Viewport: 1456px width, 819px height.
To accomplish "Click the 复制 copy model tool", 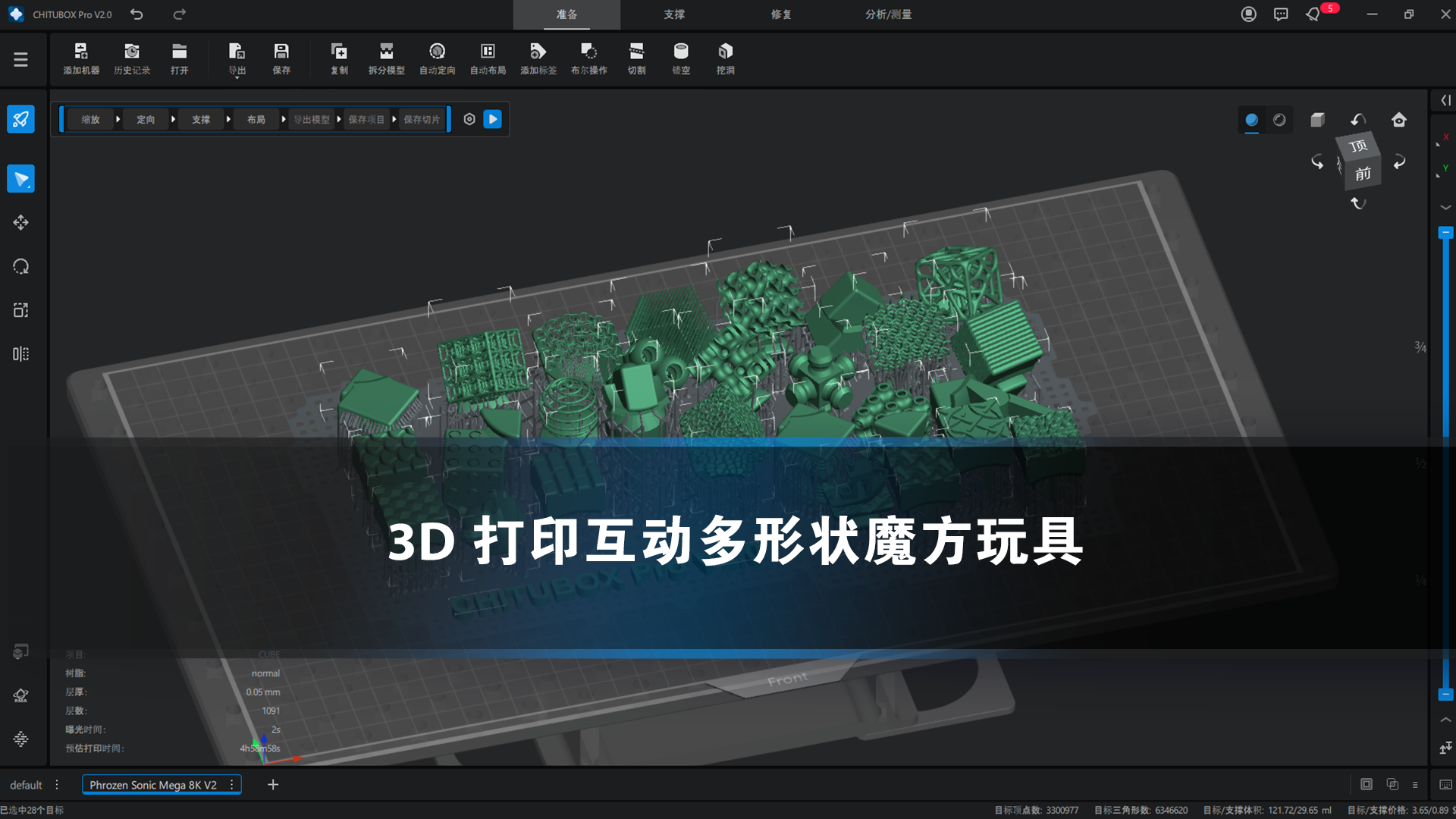I will tap(339, 58).
